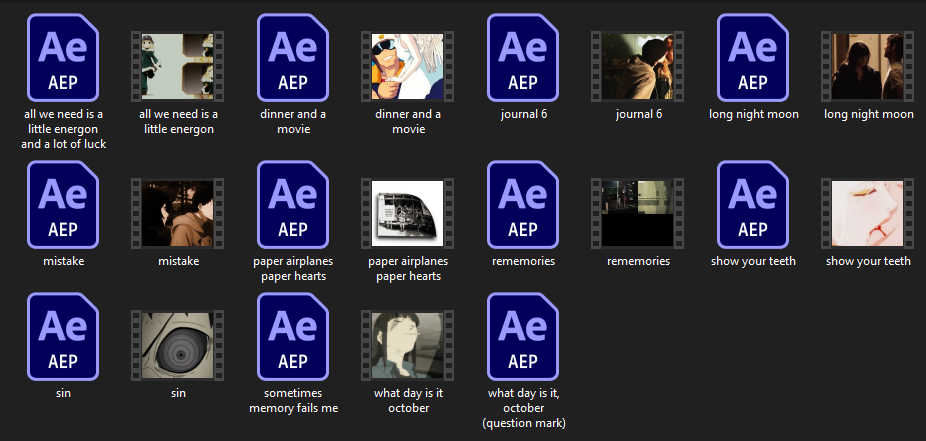Select 'all we need is a little energon' video thumbnail
The image size is (926, 441).
[x=178, y=66]
